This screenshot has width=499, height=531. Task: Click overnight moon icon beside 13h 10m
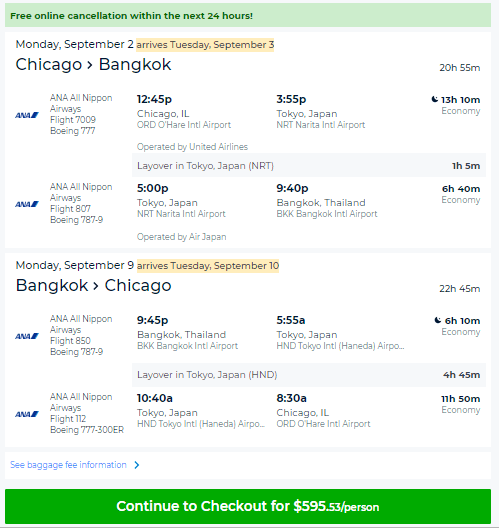pos(435,99)
